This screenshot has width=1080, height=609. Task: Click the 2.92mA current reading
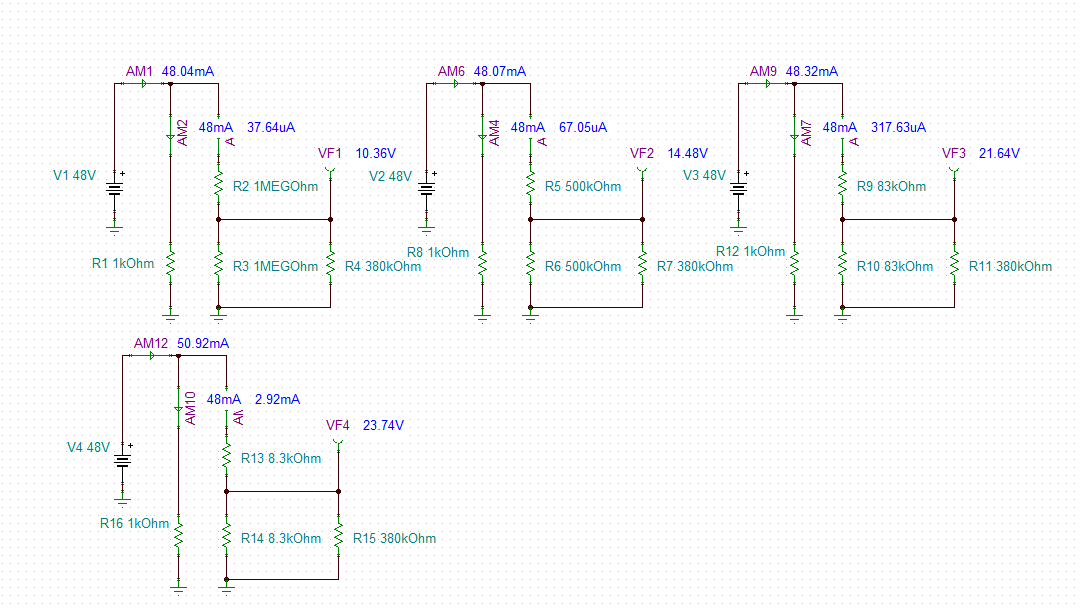[x=278, y=400]
